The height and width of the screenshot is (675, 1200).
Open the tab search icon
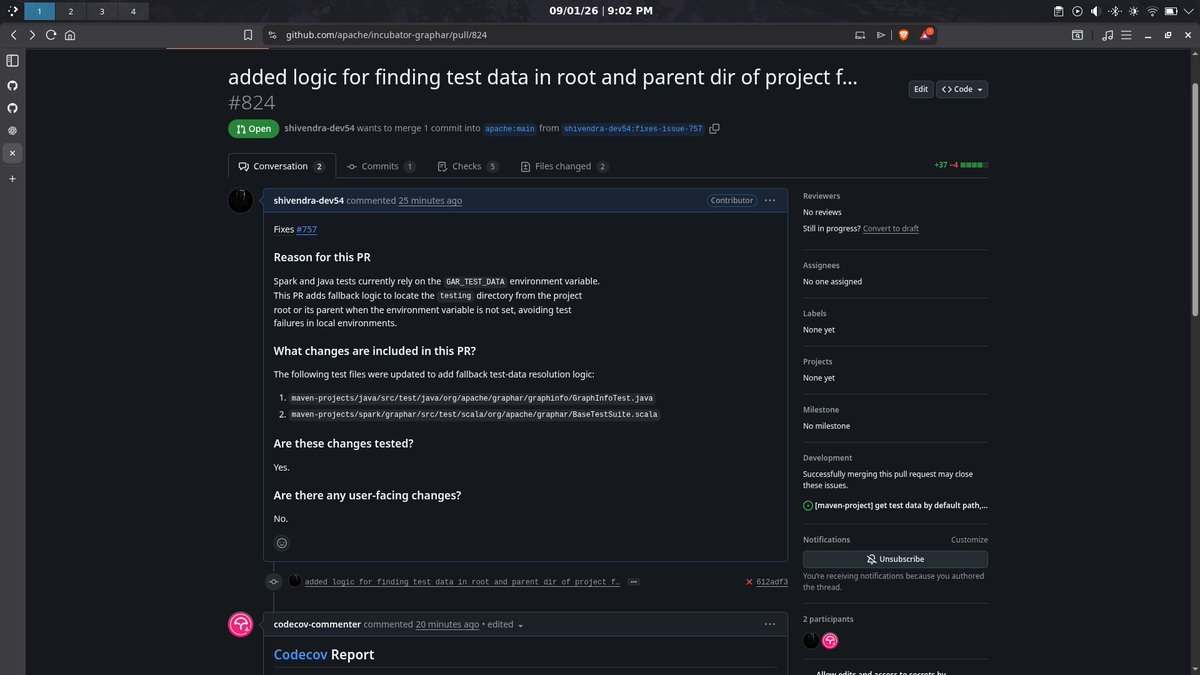1077,34
